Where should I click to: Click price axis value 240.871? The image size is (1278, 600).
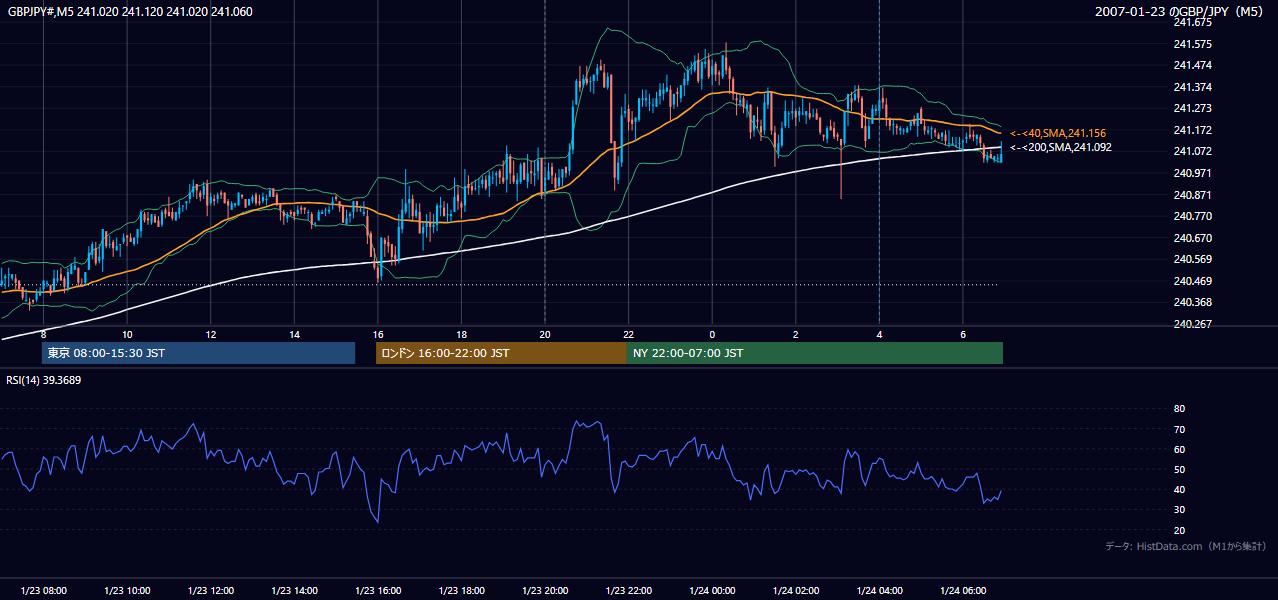(x=1193, y=194)
